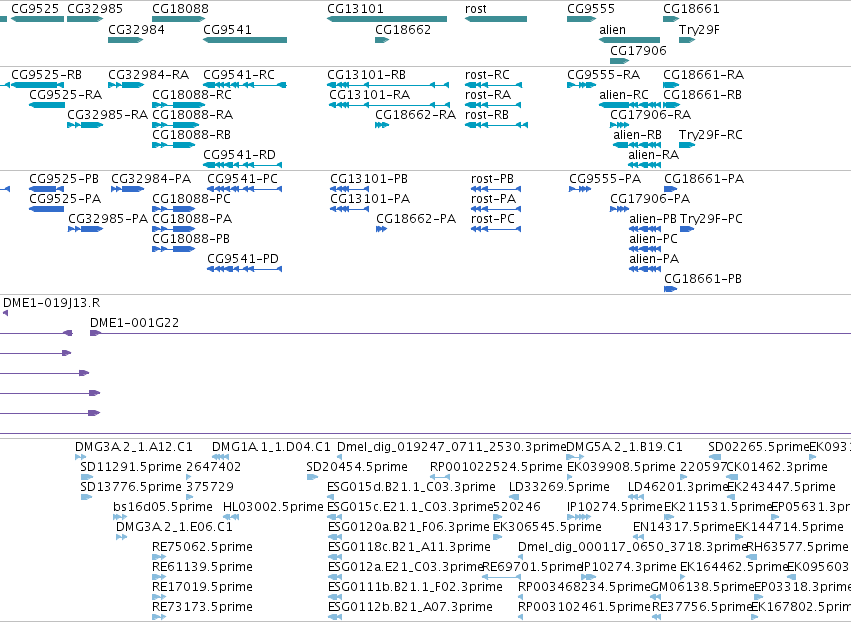Select transcript CG13101-RB glyph
Viewport: 851px width, 622px height.
click(388, 85)
